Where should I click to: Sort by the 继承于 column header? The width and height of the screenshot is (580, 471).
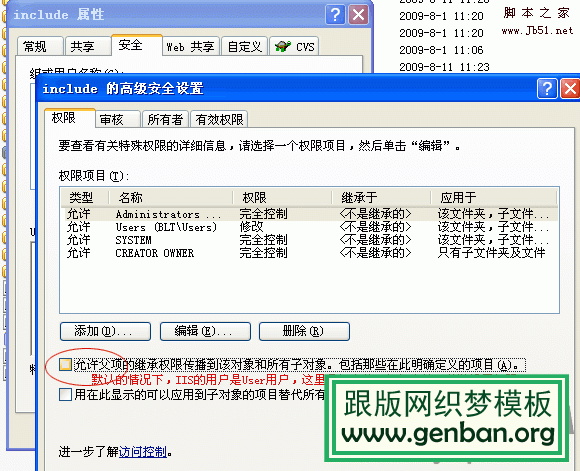point(381,198)
